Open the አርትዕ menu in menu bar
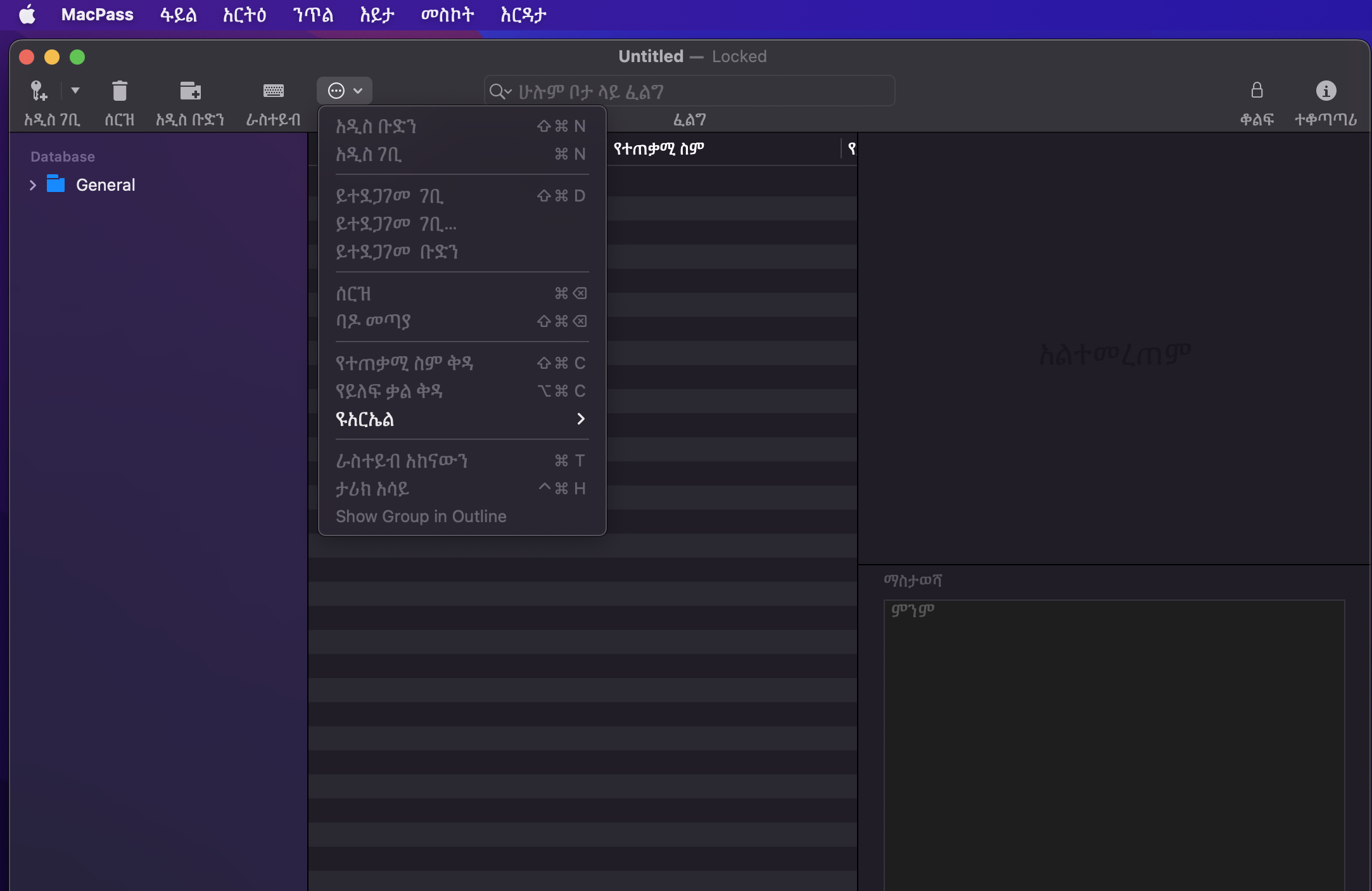Viewport: 1372px width, 891px height. coord(244,15)
